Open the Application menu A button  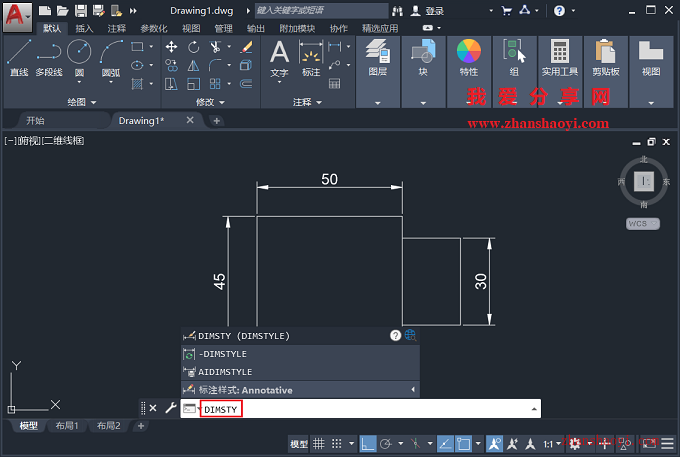17,17
